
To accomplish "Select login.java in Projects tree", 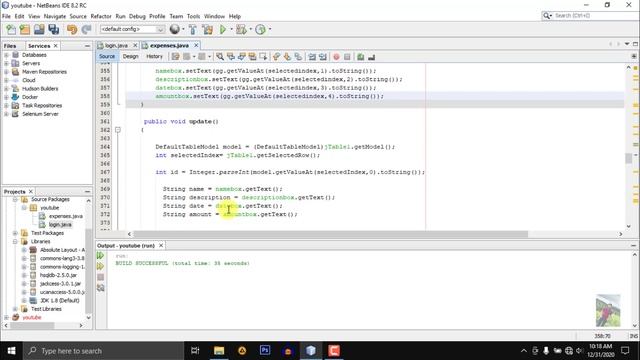I will [60, 224].
